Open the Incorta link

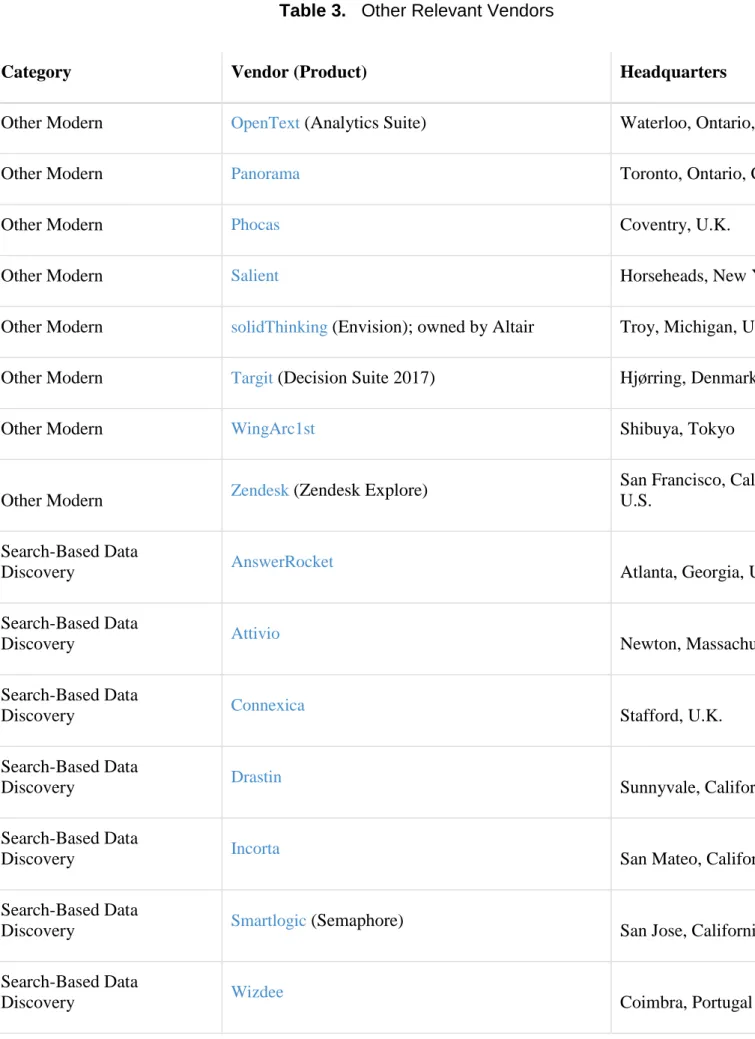(255, 848)
